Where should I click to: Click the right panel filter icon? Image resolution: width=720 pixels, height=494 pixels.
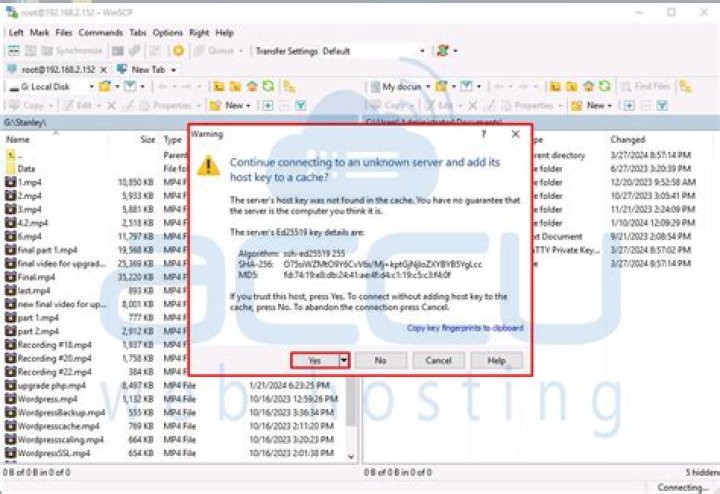[x=467, y=86]
